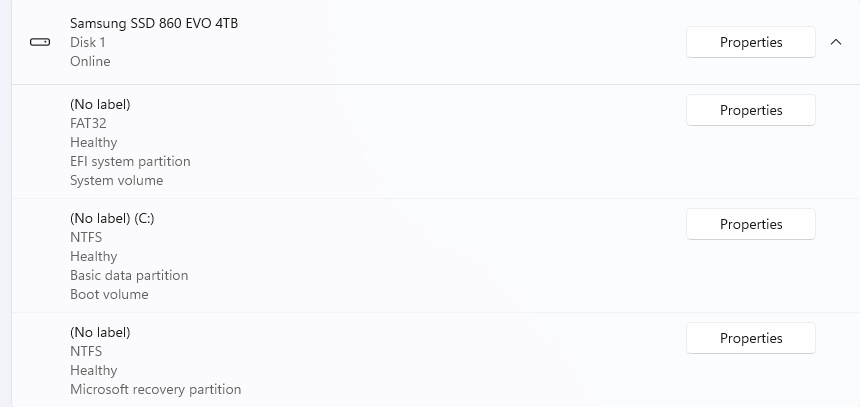860x407 pixels.
Task: Click the NTFS label of the C: volume
Action: point(86,237)
